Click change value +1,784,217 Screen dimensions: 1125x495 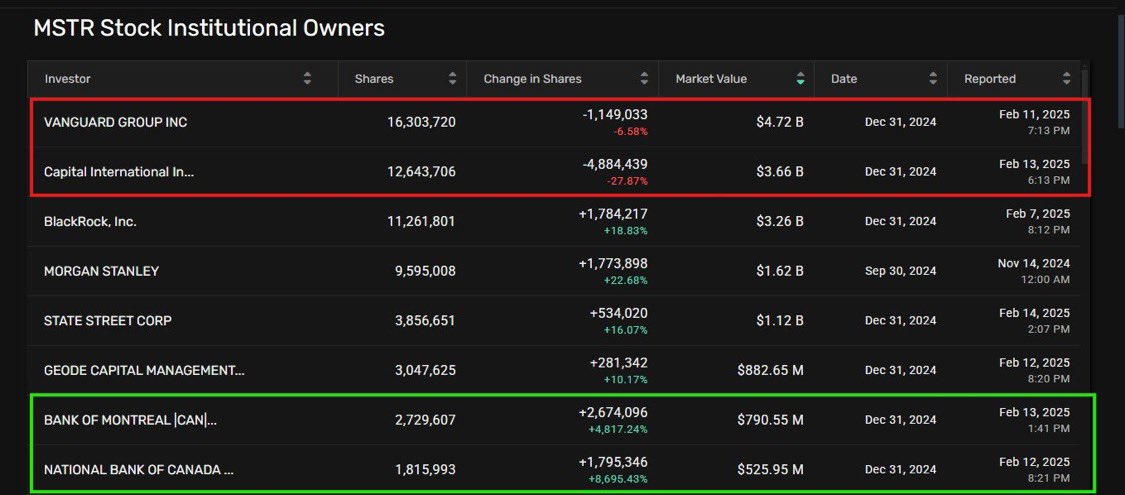point(613,214)
